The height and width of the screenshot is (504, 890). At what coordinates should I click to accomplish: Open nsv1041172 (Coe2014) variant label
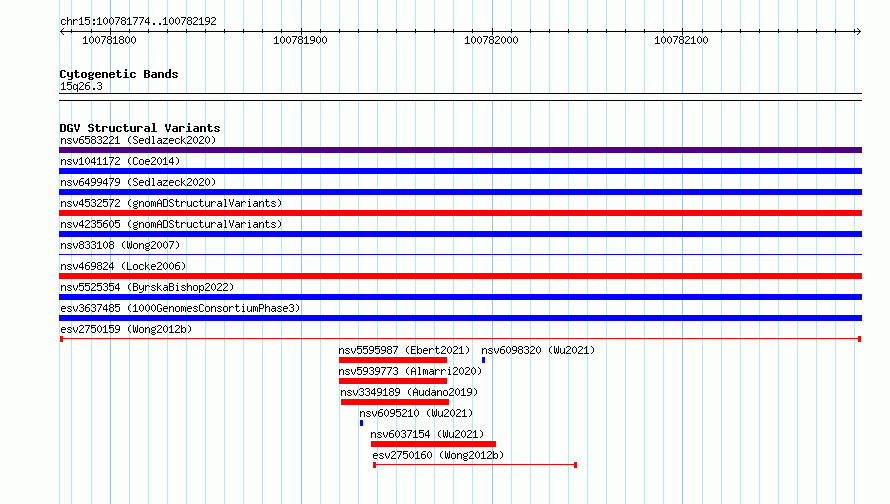pyautogui.click(x=120, y=161)
